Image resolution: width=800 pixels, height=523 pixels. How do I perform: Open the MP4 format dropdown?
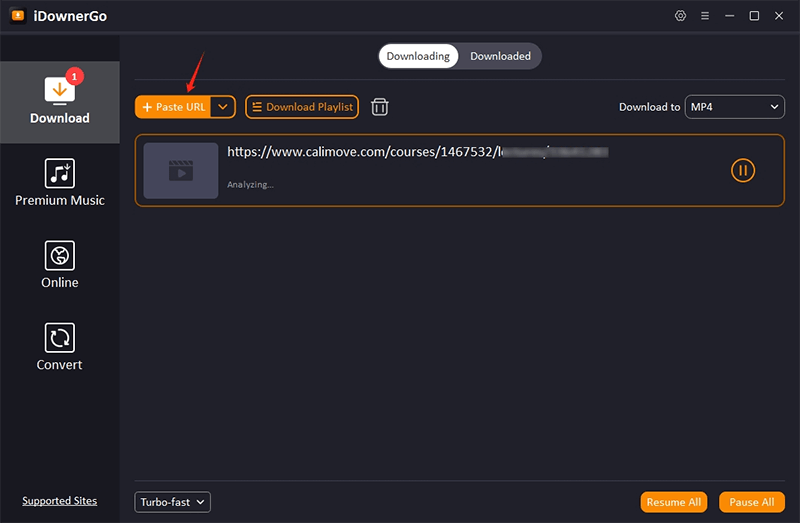click(x=734, y=107)
